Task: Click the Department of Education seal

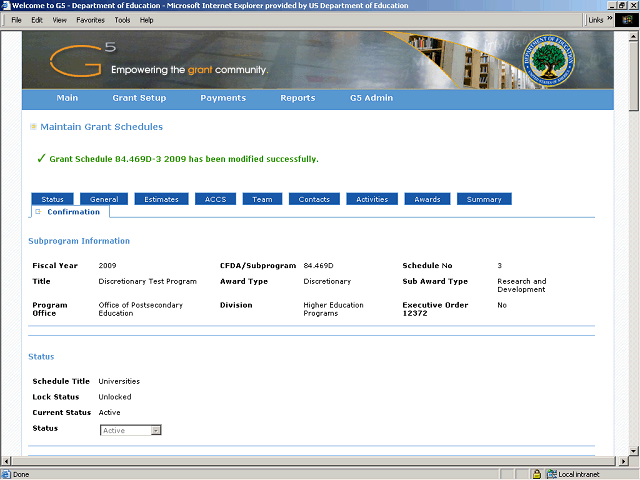Action: 549,61
